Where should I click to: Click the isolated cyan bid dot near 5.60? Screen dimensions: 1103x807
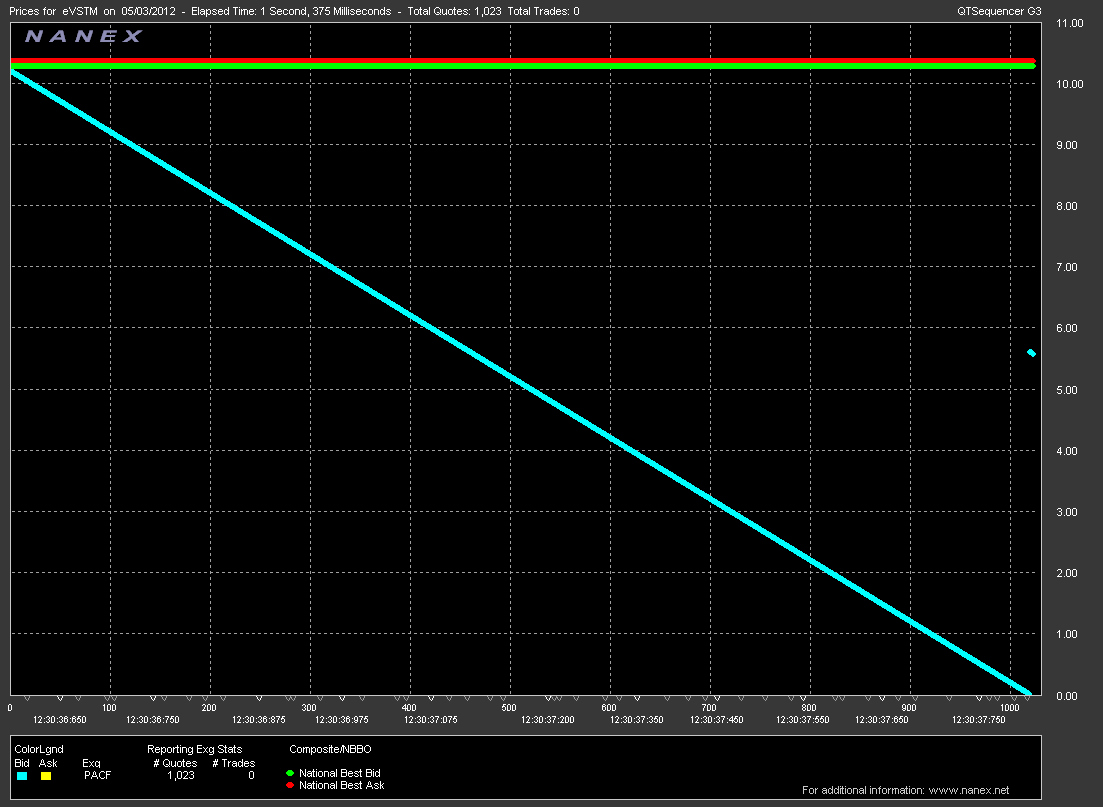point(1031,353)
